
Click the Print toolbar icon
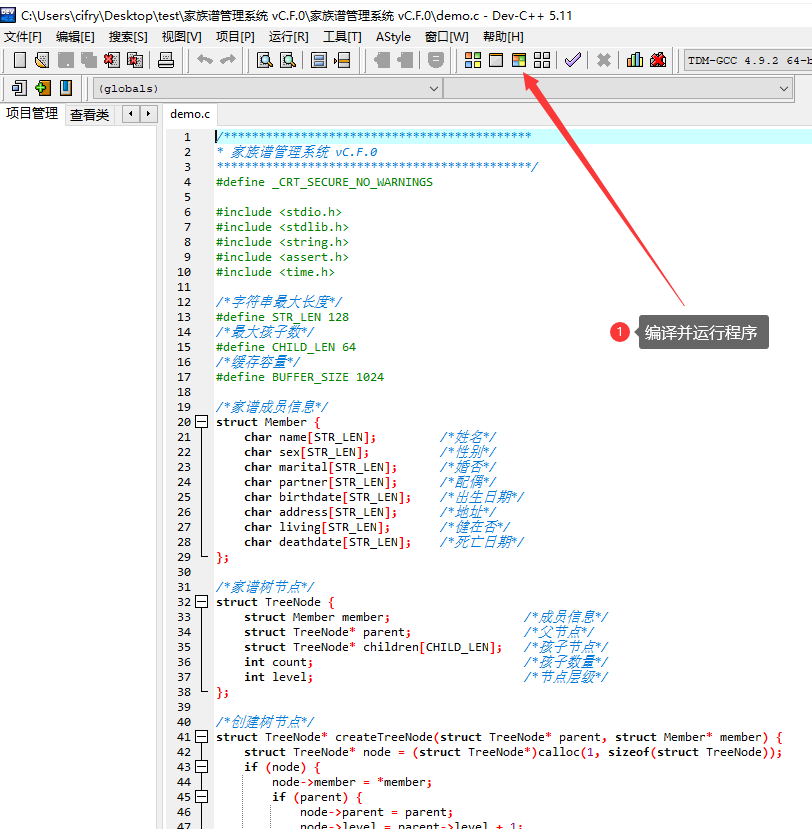point(166,60)
